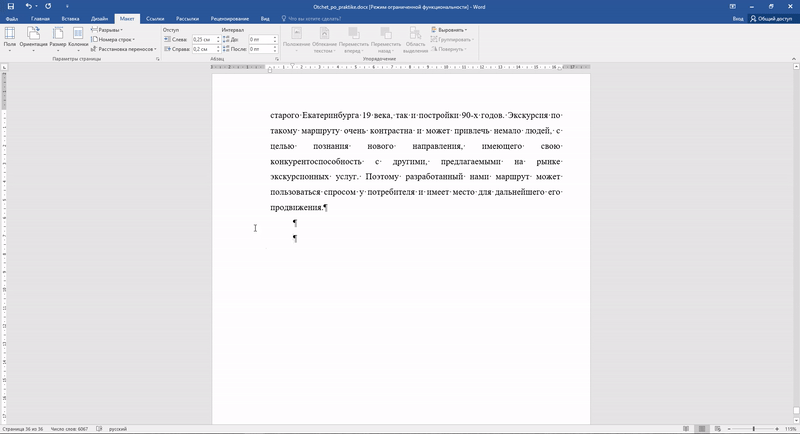Open the undo history dropdown arrow

coord(36,7)
